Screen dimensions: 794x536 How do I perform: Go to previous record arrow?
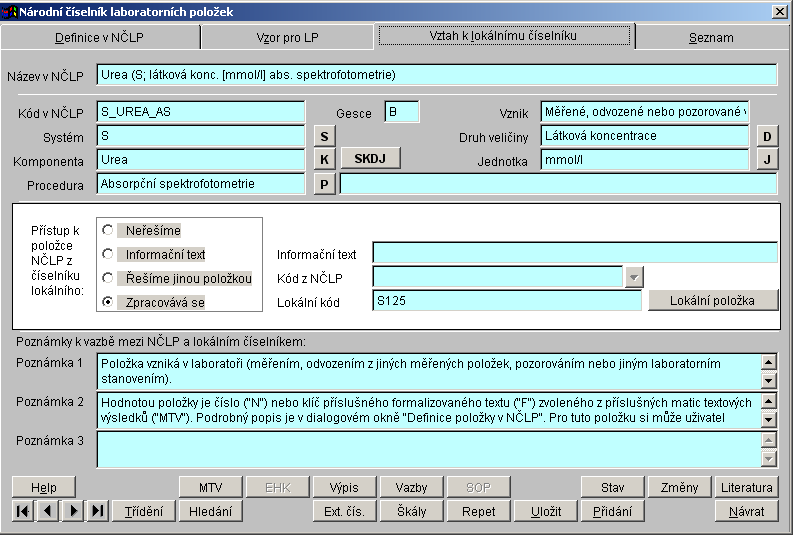pos(47,511)
